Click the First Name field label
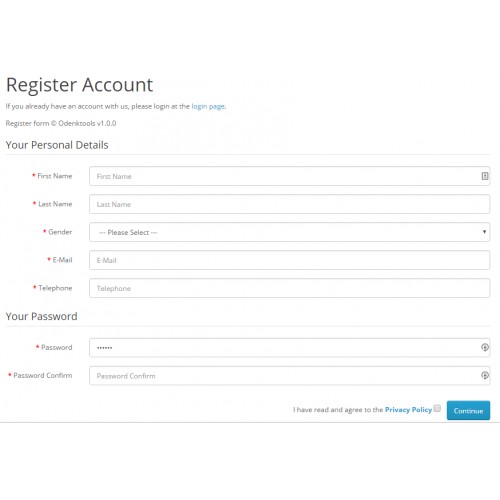 pos(55,176)
